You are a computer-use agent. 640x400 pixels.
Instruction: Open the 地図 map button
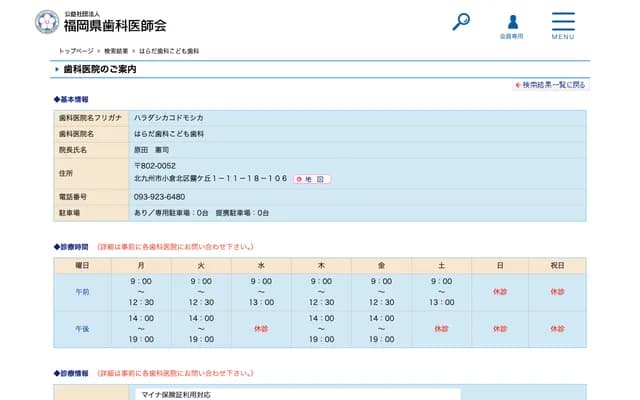(x=312, y=179)
